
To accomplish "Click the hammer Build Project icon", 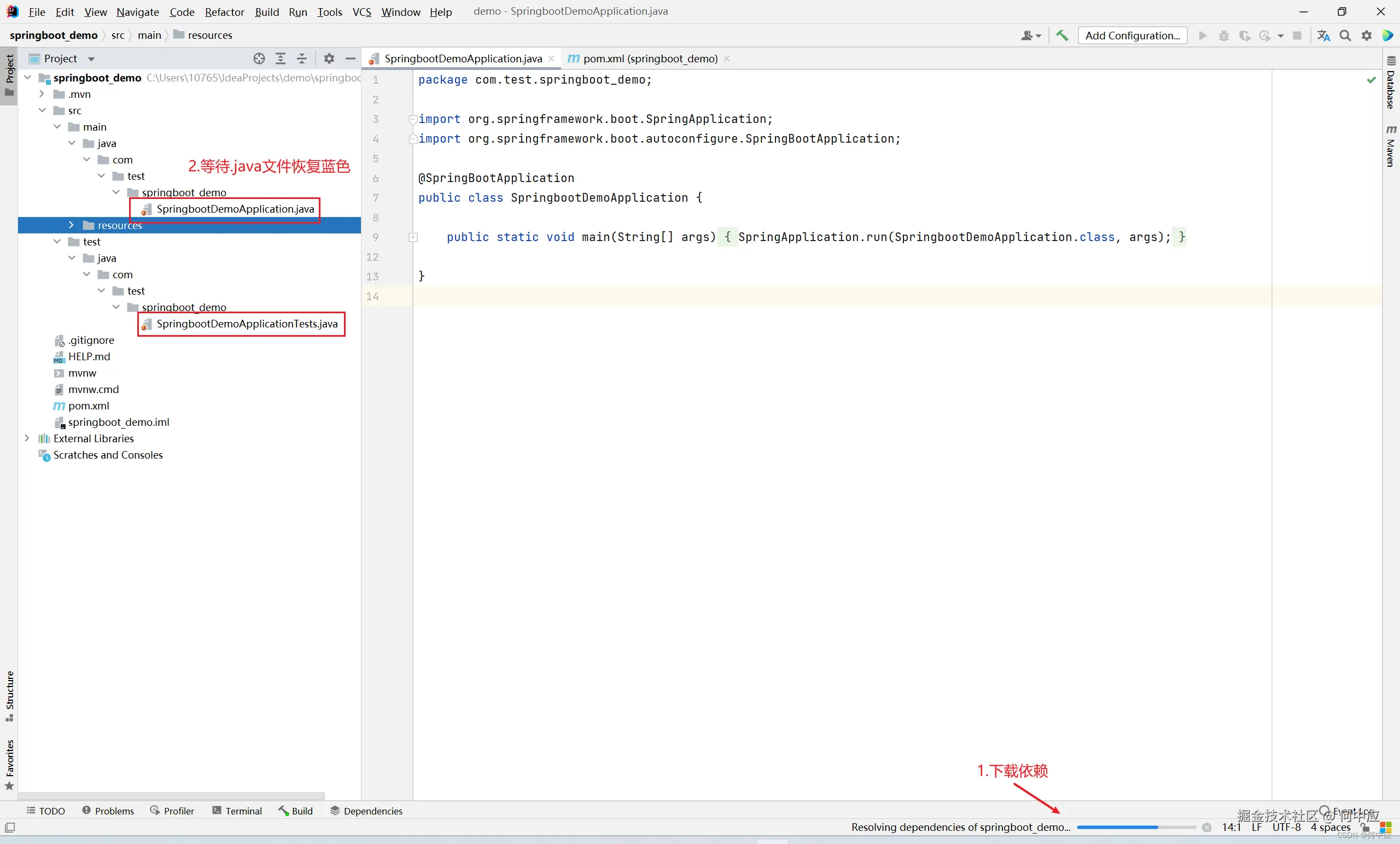I will click(x=1061, y=35).
